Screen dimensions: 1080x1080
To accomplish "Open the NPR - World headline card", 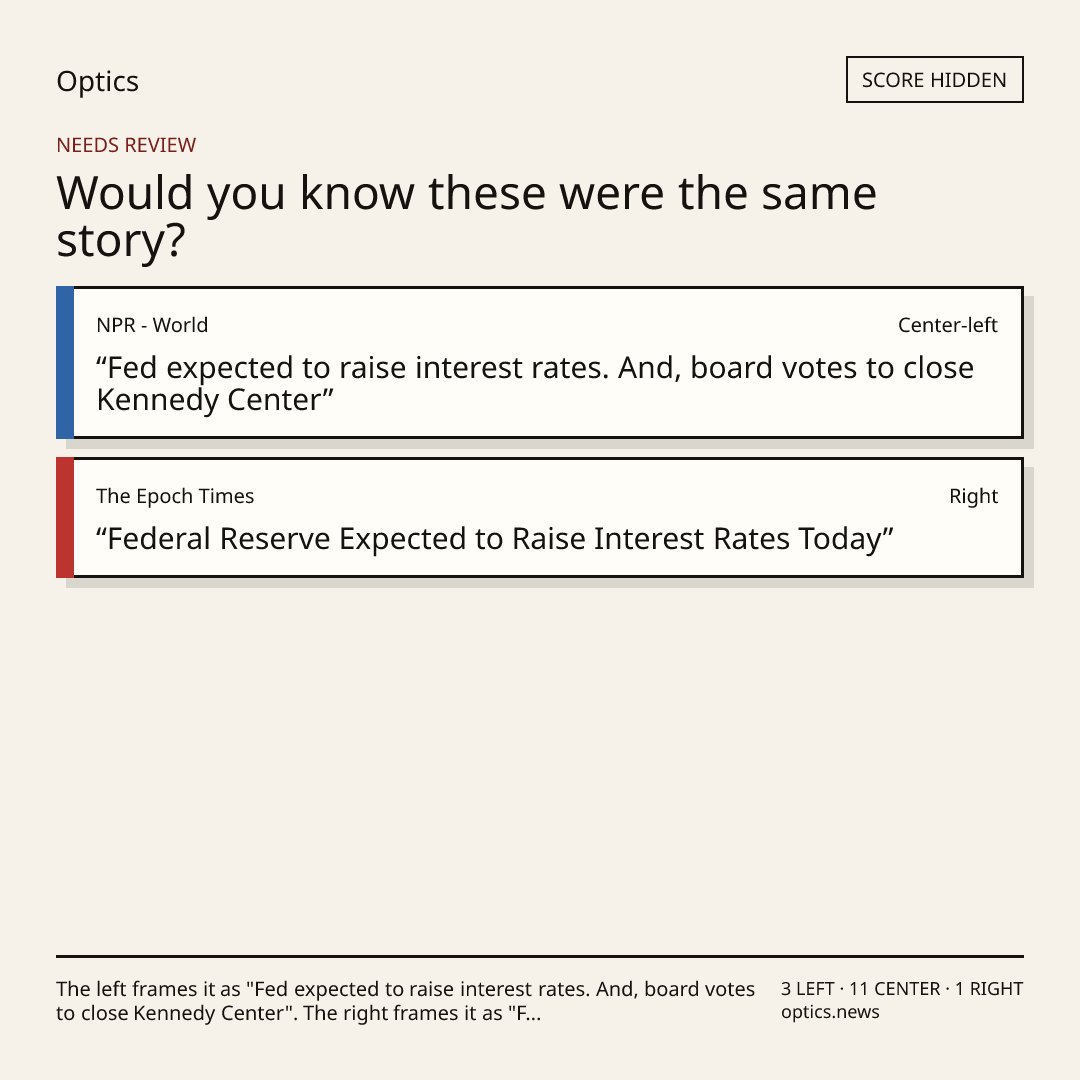I will click(540, 362).
